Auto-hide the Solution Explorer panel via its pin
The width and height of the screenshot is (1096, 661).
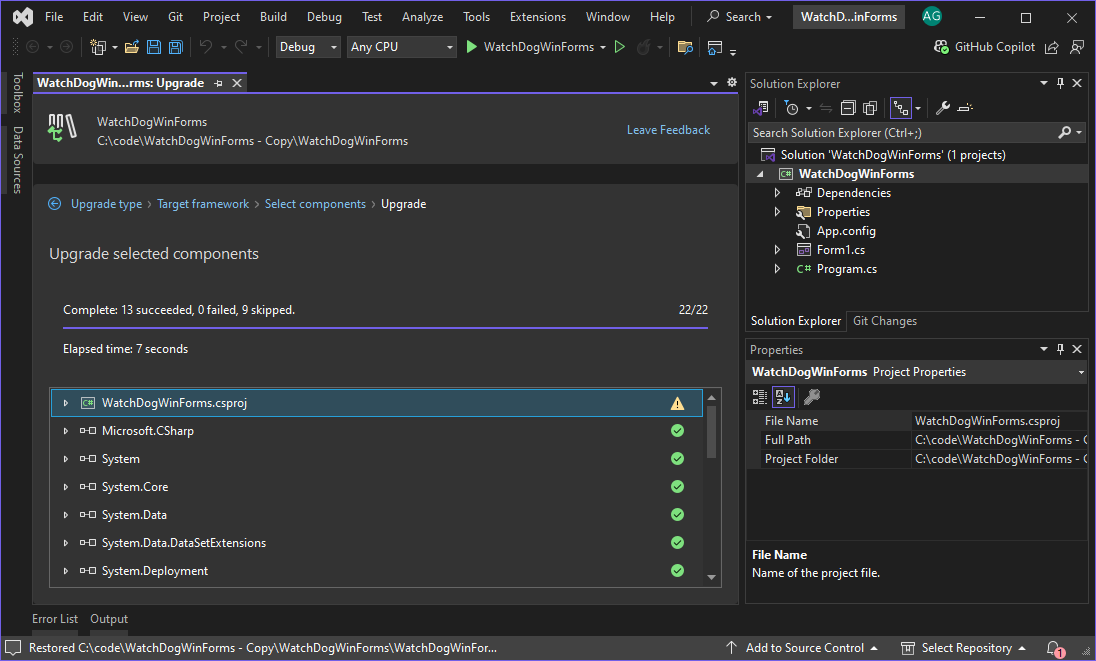[x=1060, y=83]
